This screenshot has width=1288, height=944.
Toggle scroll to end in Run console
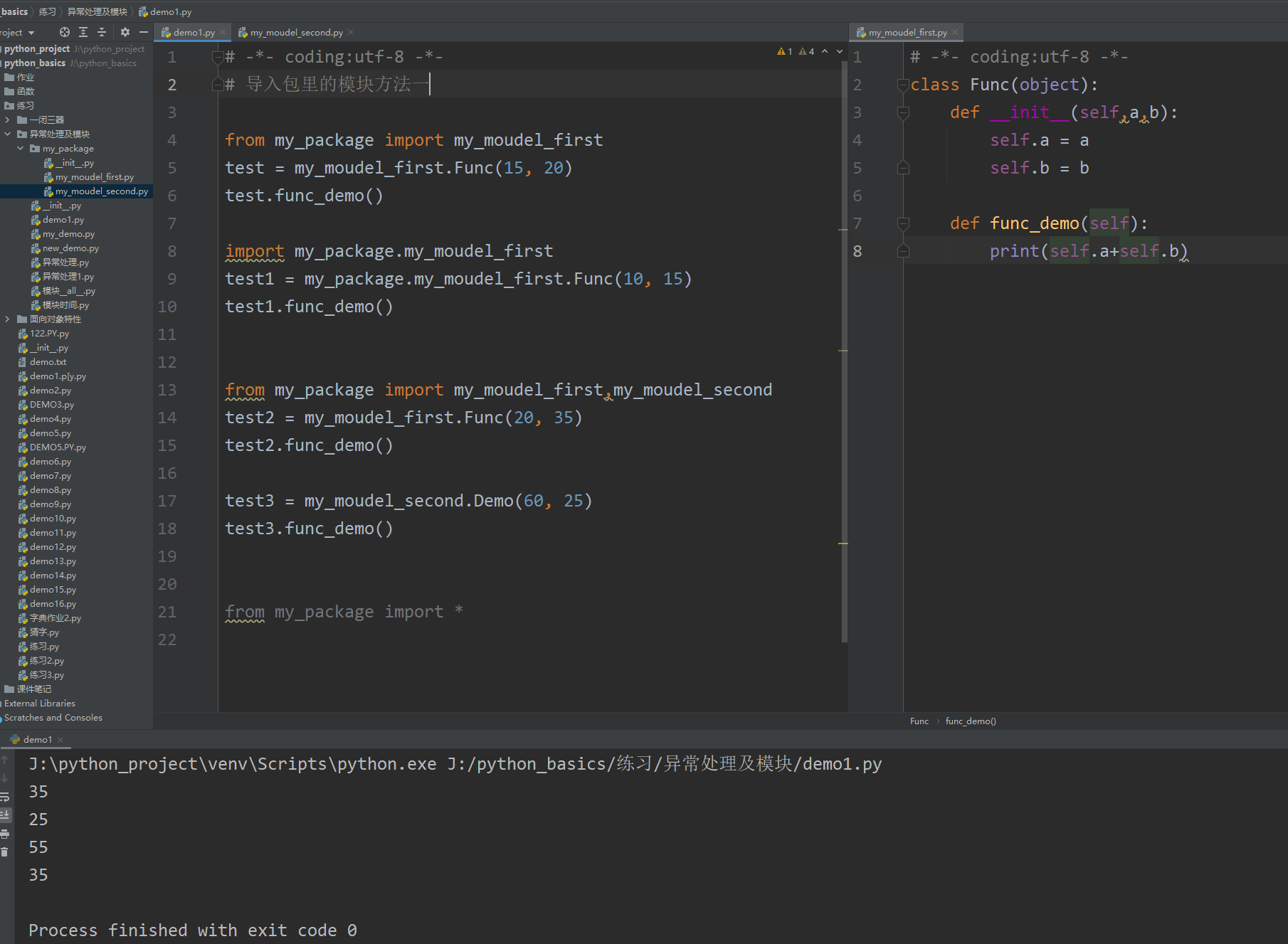(x=5, y=815)
